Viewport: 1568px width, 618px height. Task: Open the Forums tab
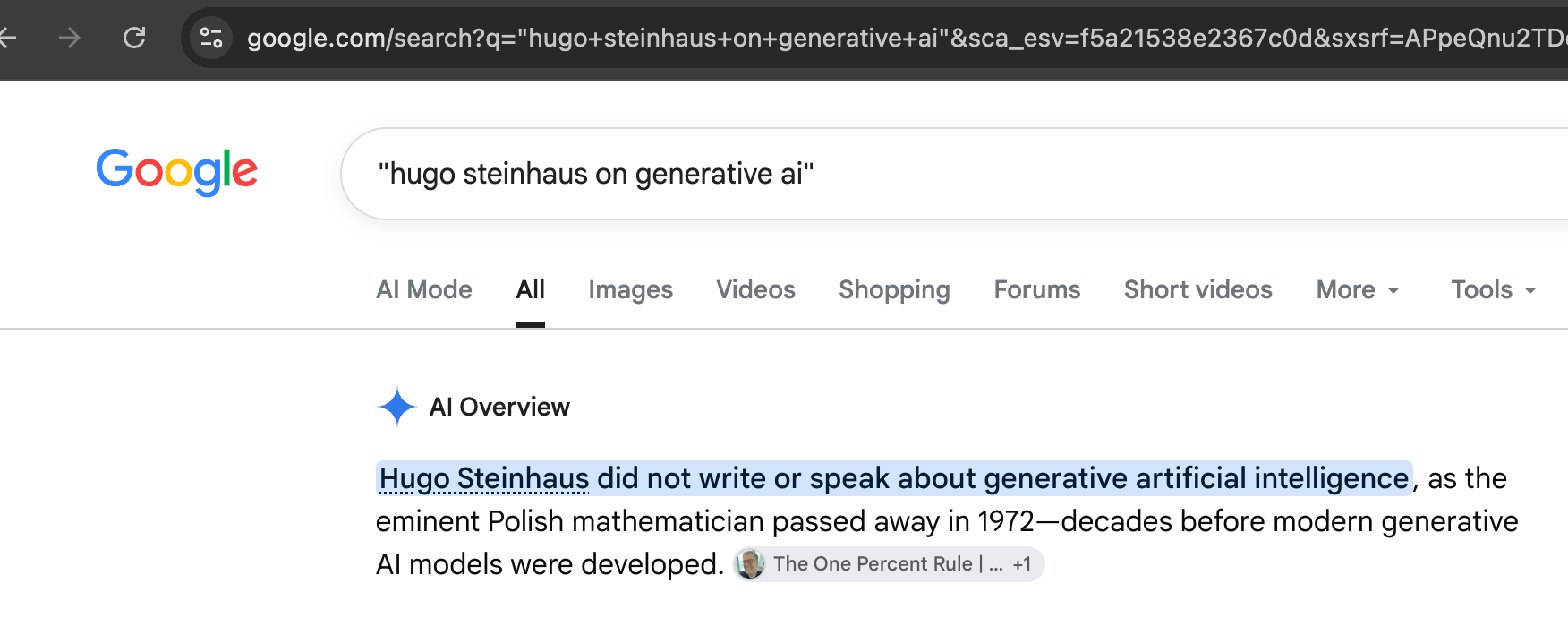coord(1037,289)
